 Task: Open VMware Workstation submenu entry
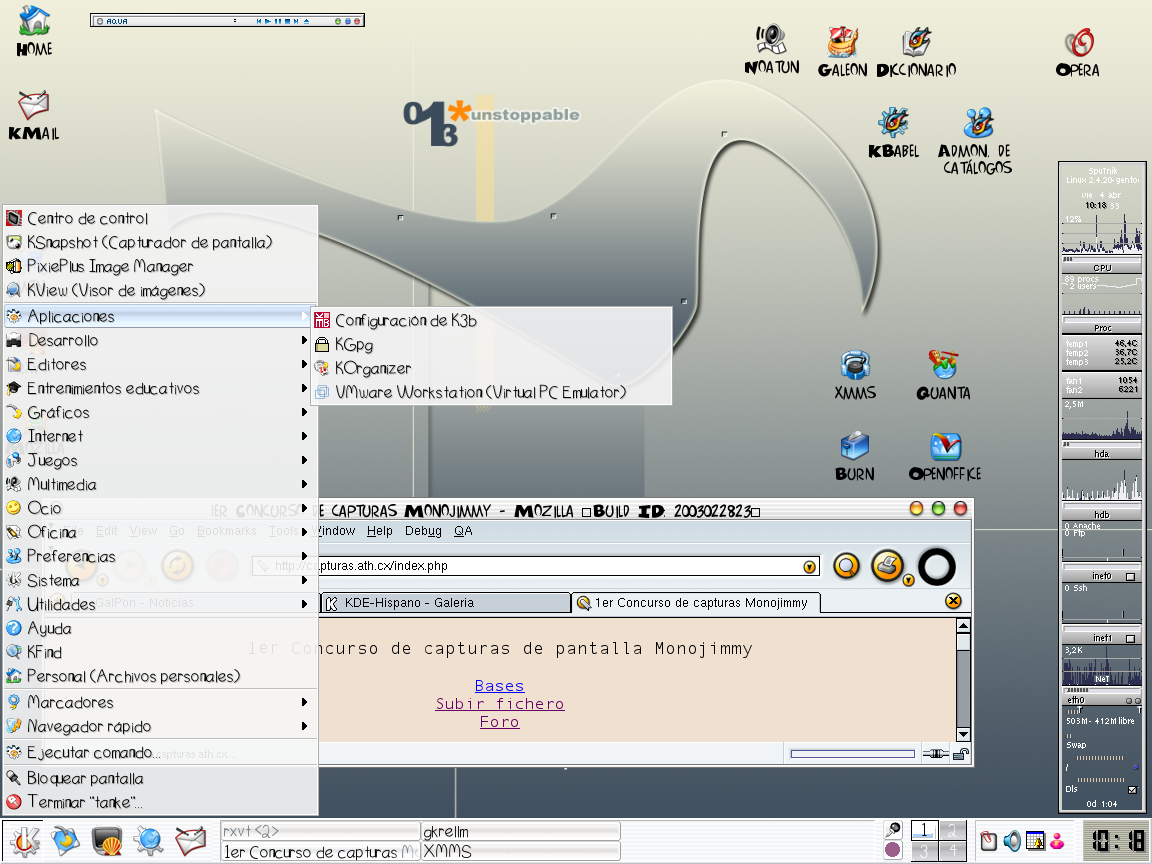click(492, 392)
